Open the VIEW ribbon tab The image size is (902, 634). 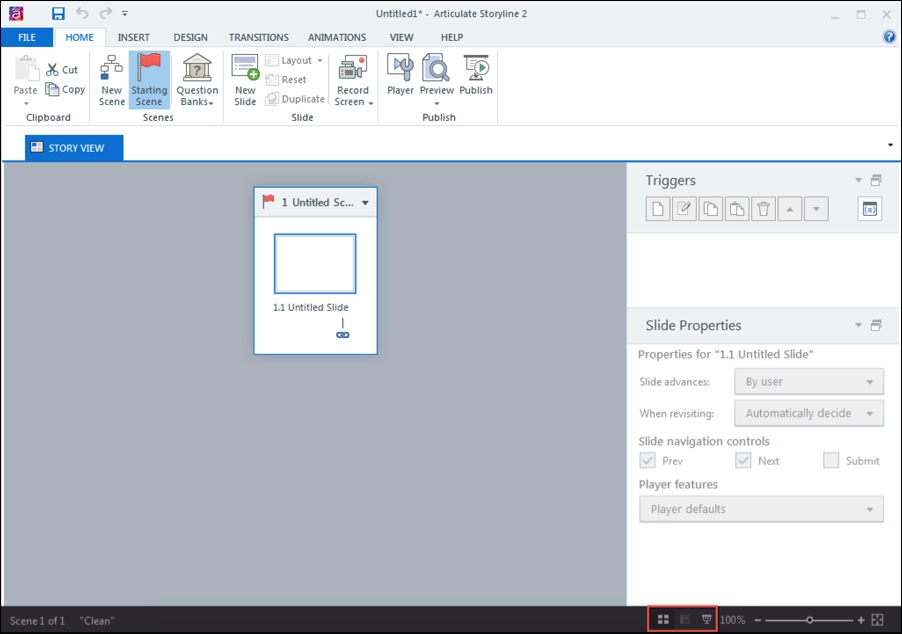(x=402, y=37)
